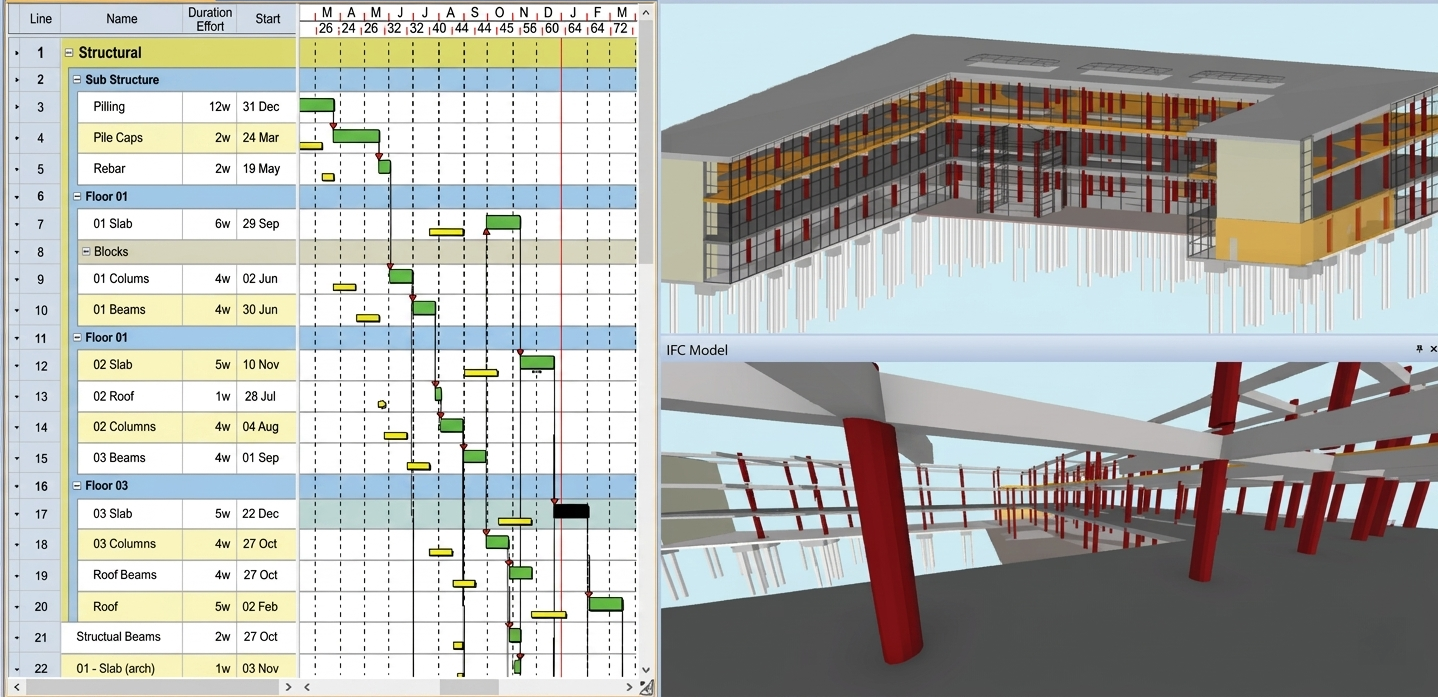Collapse the Floor 01 group on line 6
Image resolution: width=1438 pixels, height=697 pixels.
(77, 197)
